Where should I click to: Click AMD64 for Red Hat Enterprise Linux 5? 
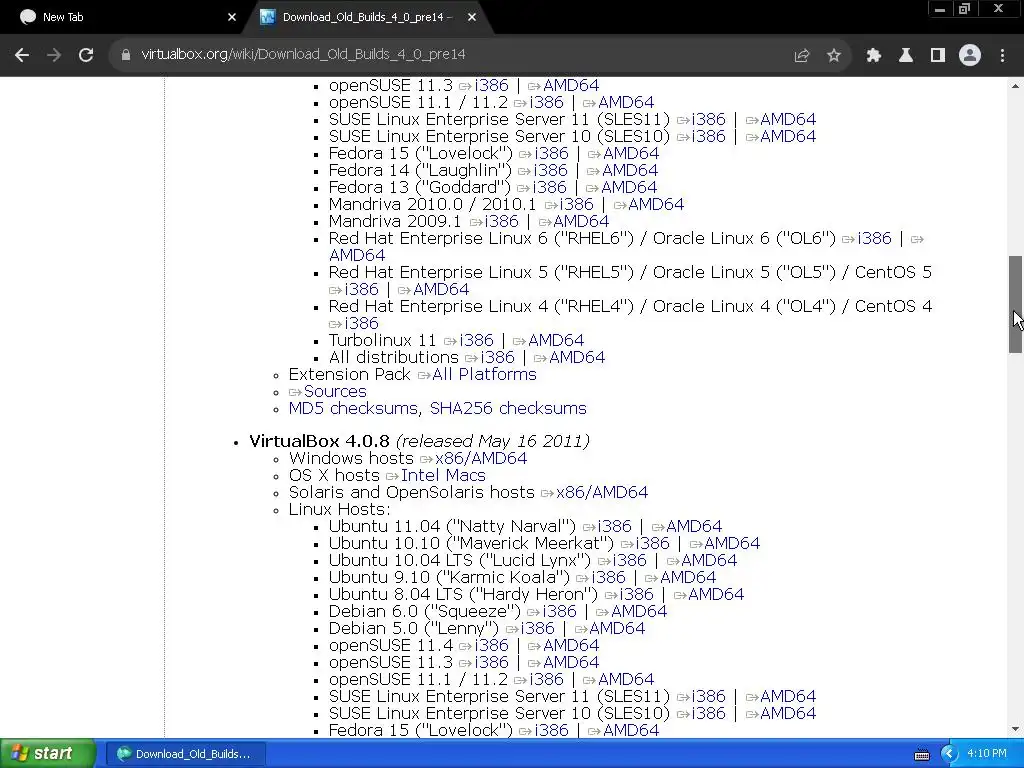441,289
